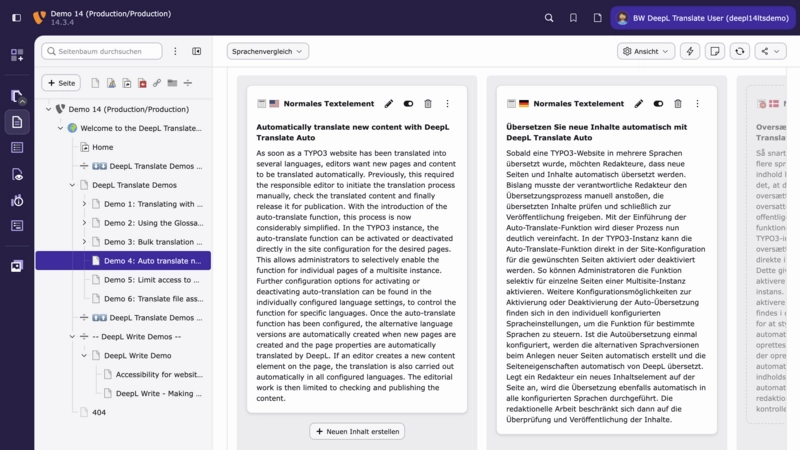Open the share dropdown in toolbar

pyautogui.click(x=770, y=51)
